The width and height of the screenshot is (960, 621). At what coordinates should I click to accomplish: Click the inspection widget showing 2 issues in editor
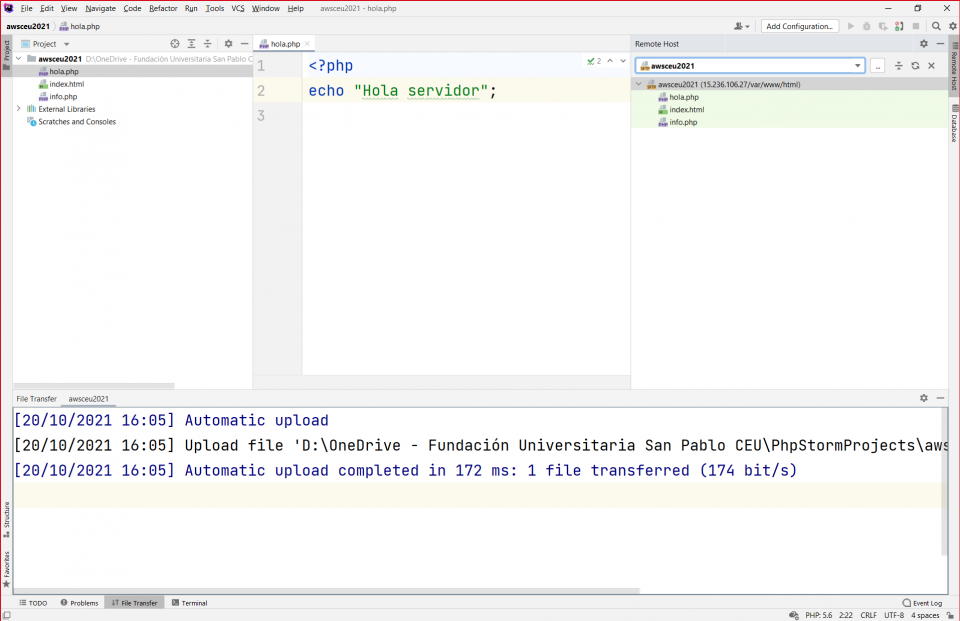pyautogui.click(x=594, y=61)
